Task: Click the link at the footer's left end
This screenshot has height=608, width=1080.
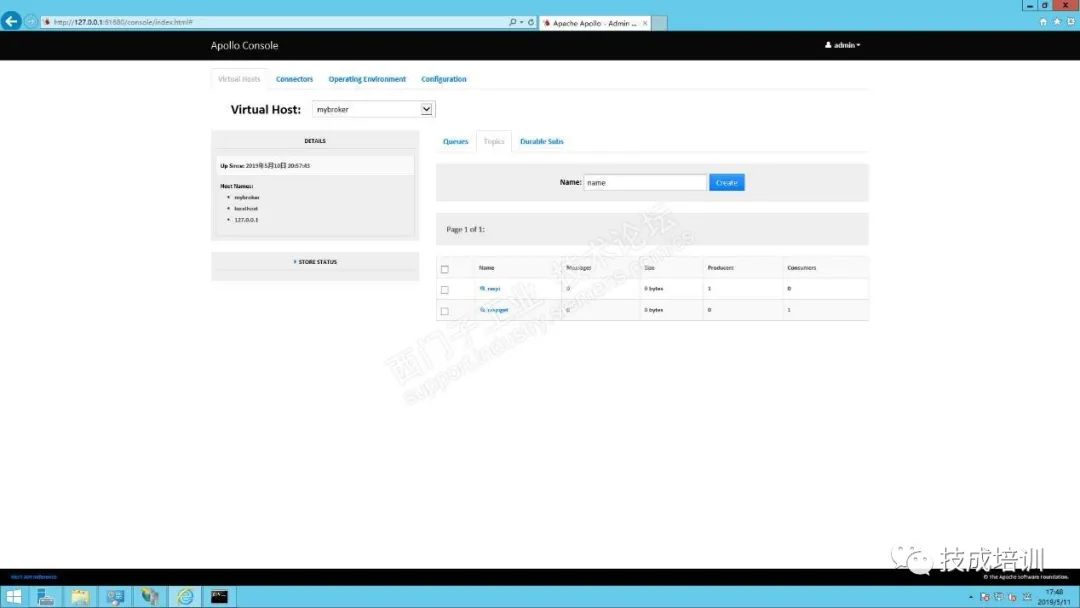Action: click(34, 577)
